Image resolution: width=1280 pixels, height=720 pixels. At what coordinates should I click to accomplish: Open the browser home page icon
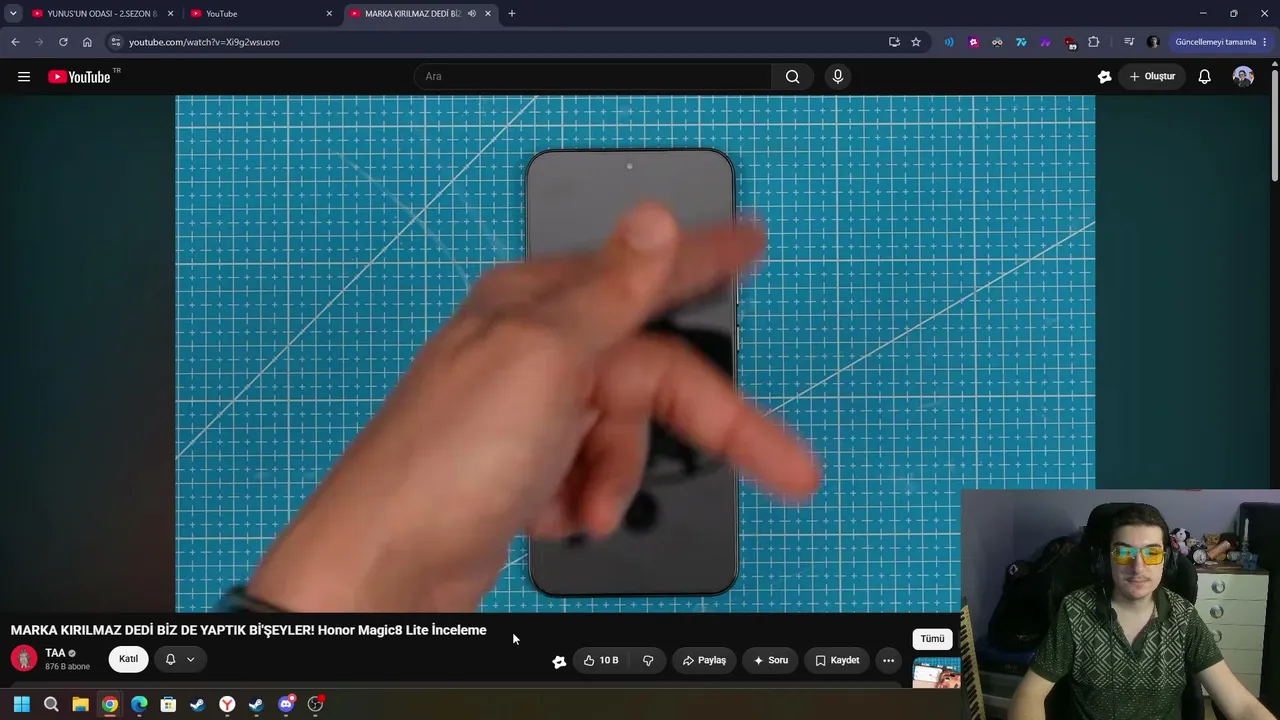point(87,42)
